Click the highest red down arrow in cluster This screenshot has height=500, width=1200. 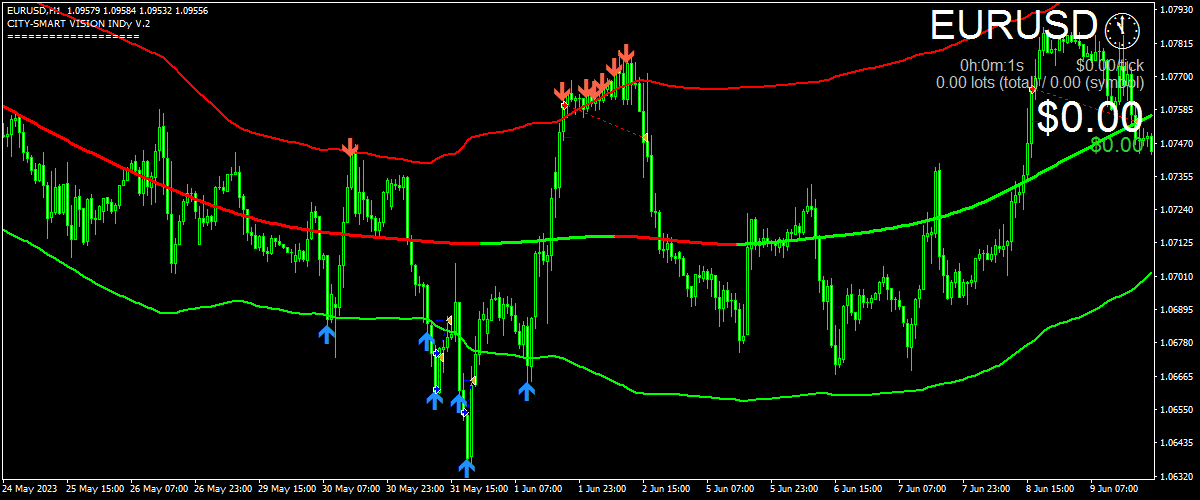pyautogui.click(x=627, y=52)
